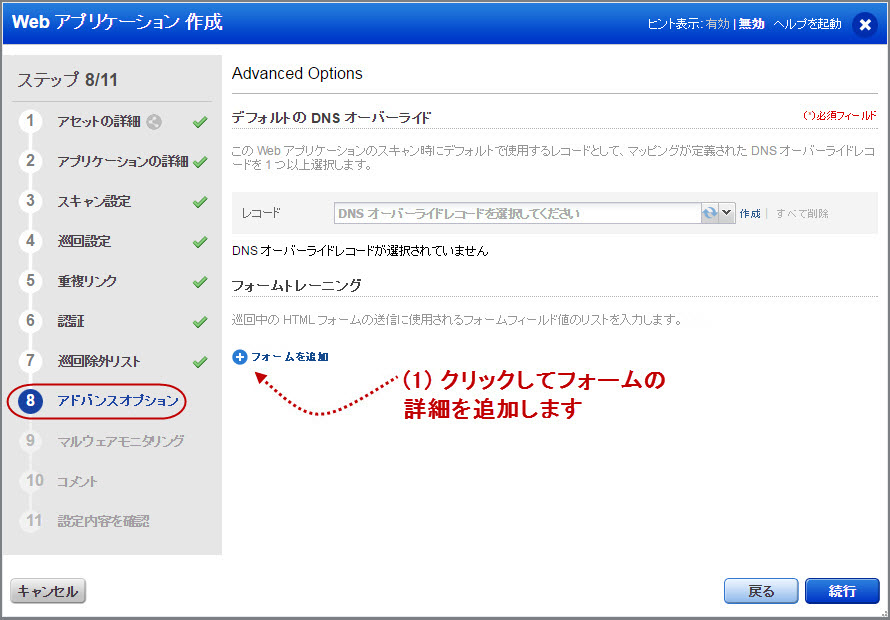Click the circled step 8 number icon

coord(30,401)
